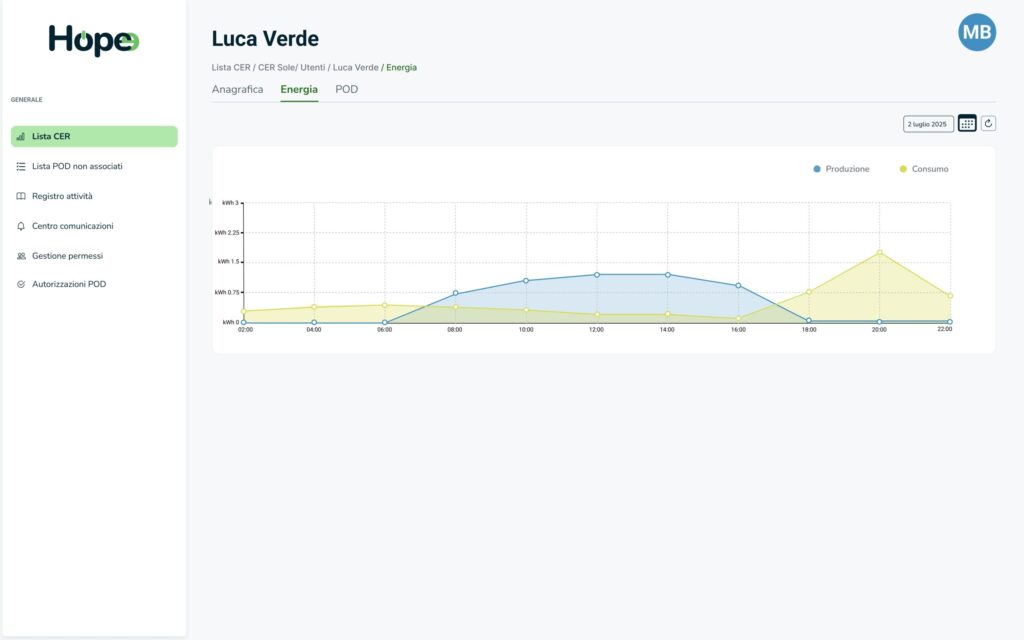Viewport: 1024px width, 640px height.
Task: Click the Autorizzazioni POD check icon
Action: point(21,285)
